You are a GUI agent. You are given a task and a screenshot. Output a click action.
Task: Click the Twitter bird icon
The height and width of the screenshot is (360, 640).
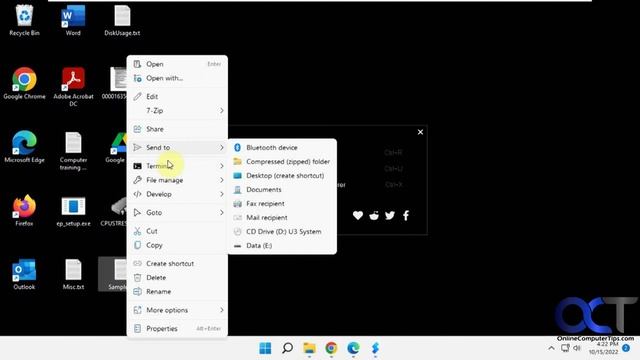(390, 216)
